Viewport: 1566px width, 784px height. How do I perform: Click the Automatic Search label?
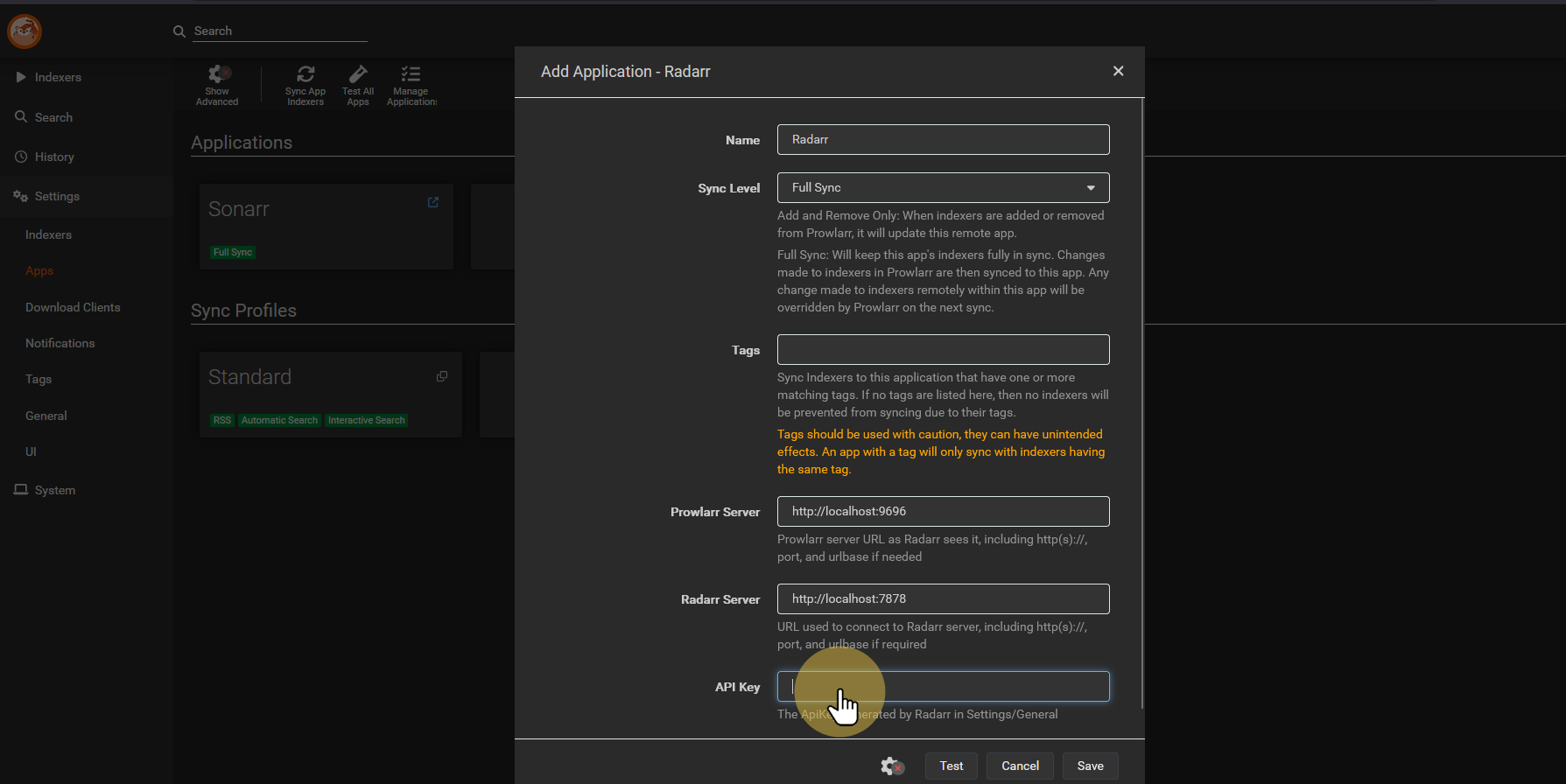[279, 420]
